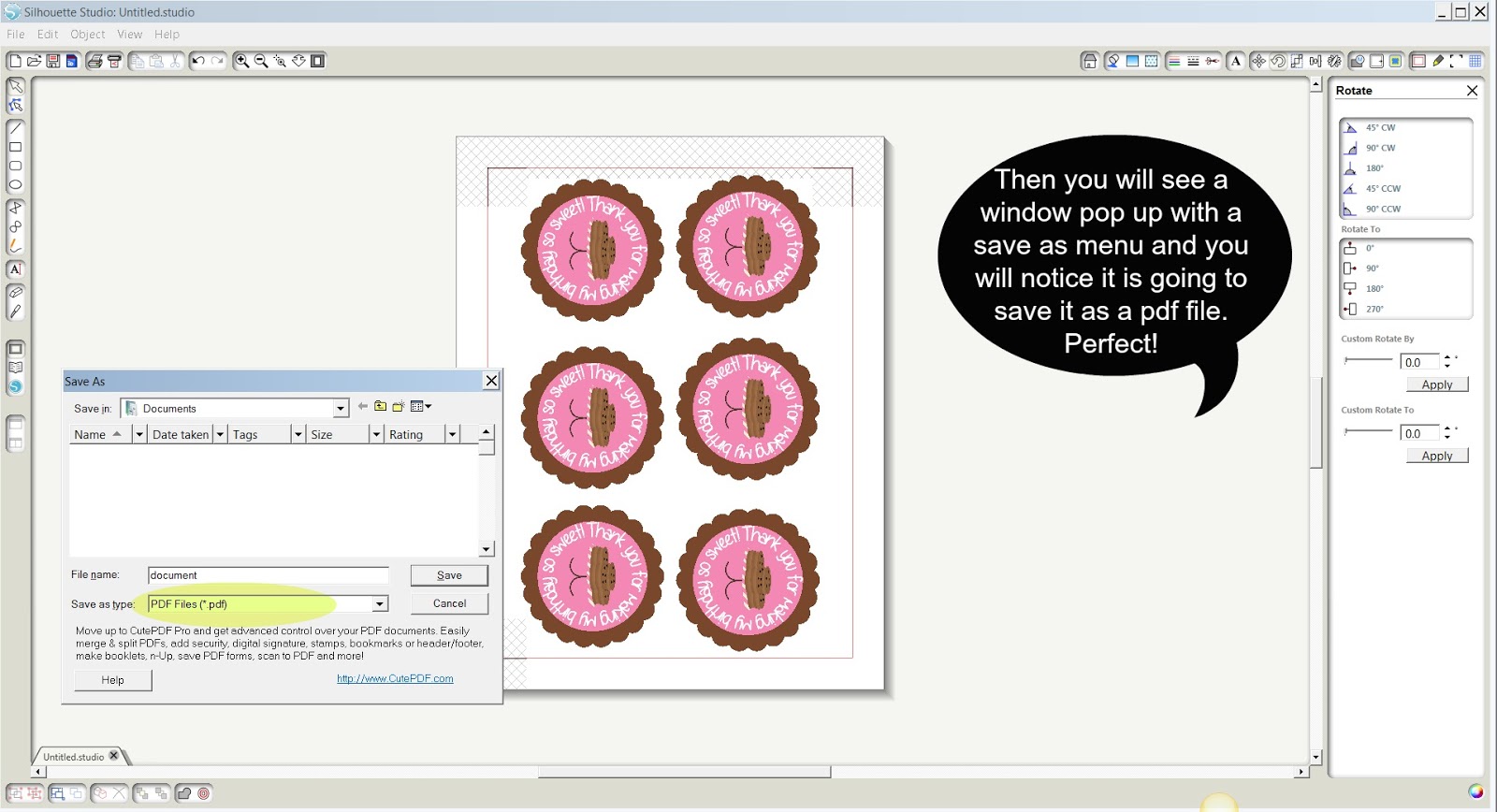Screen dimensions: 1497x812
Task: Select the arrow Select tool
Action: [16, 86]
